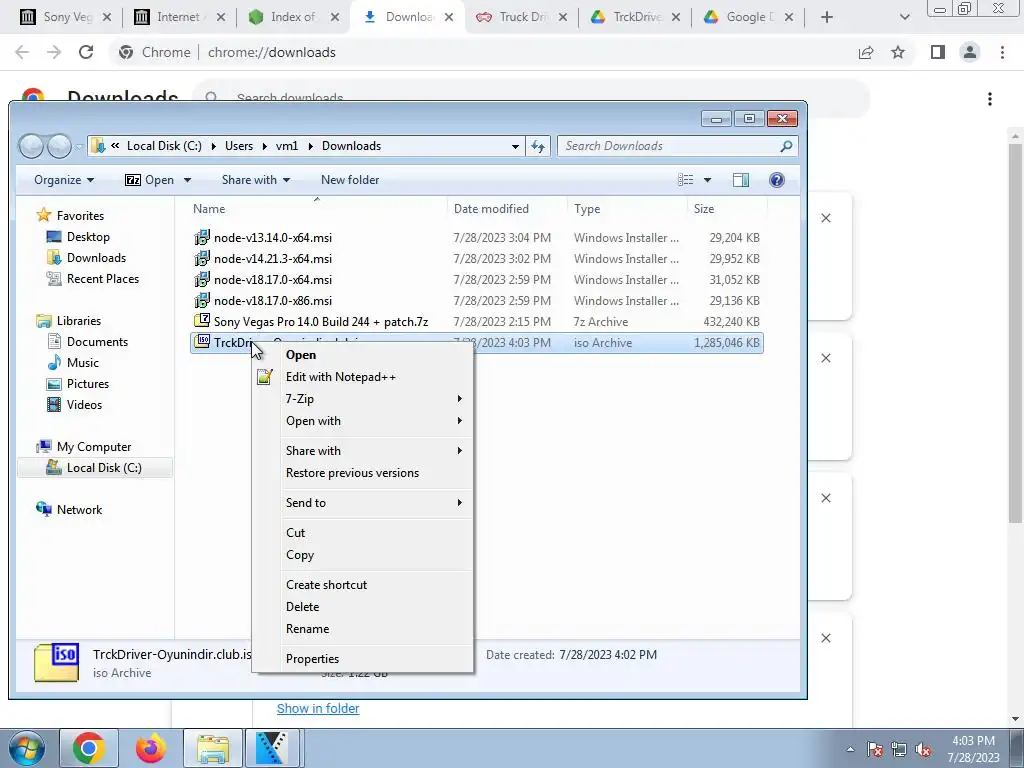1024x768 pixels.
Task: Select node-v13.14.0-x64.msi file
Action: 272,238
